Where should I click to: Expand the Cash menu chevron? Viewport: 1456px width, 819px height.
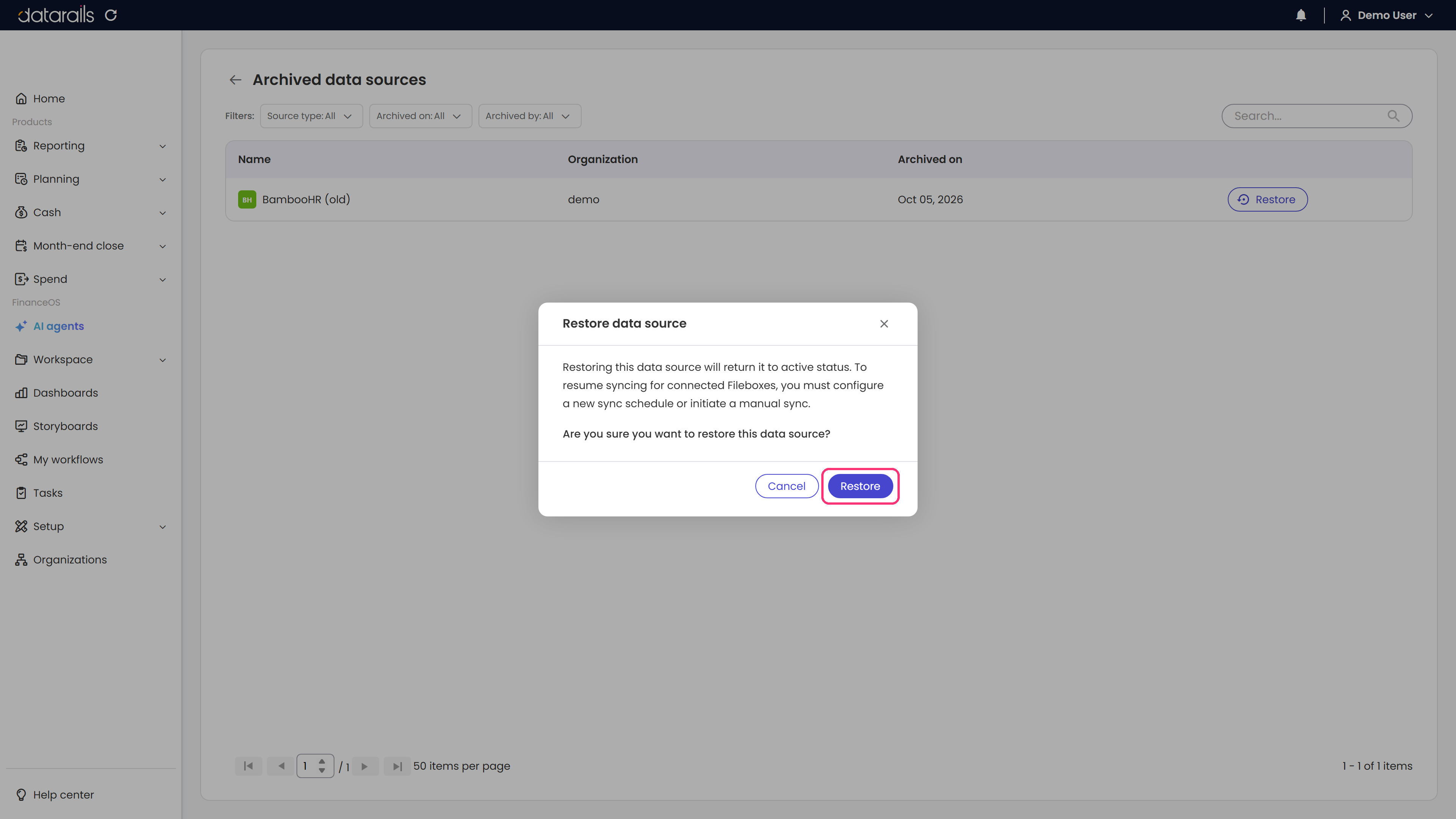[x=163, y=213]
